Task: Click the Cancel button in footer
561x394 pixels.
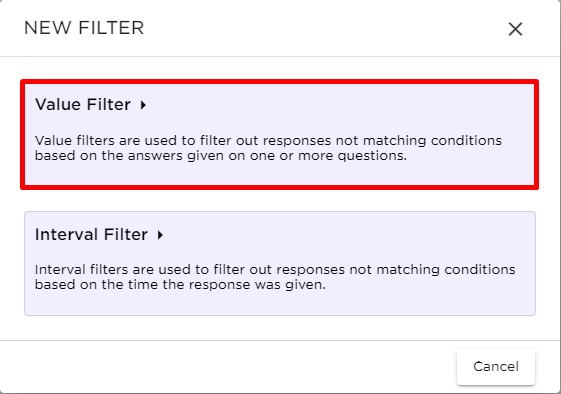Action: coord(496,366)
